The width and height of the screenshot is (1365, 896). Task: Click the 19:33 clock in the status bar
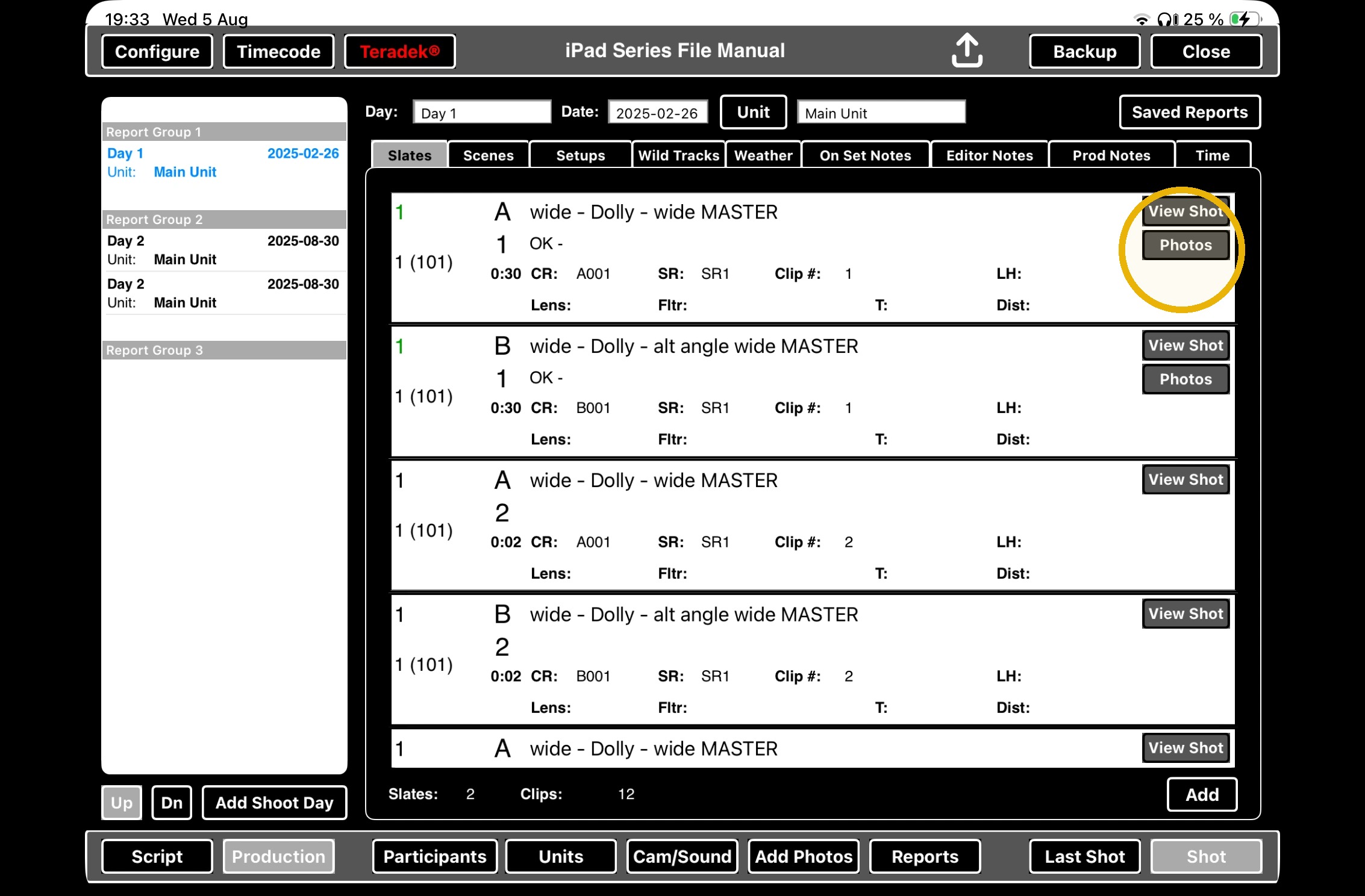click(x=127, y=19)
